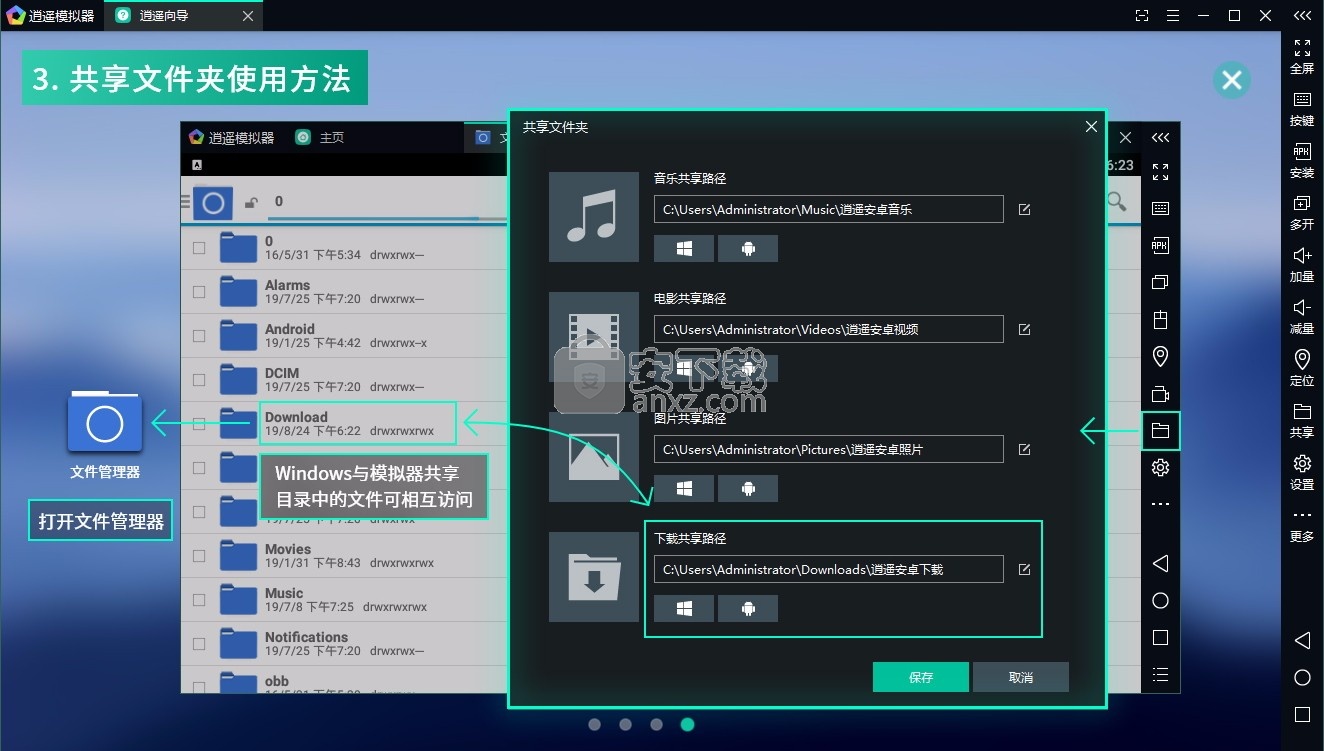This screenshot has width=1324, height=751.
Task: Go to the second guide page dot
Action: 625,724
